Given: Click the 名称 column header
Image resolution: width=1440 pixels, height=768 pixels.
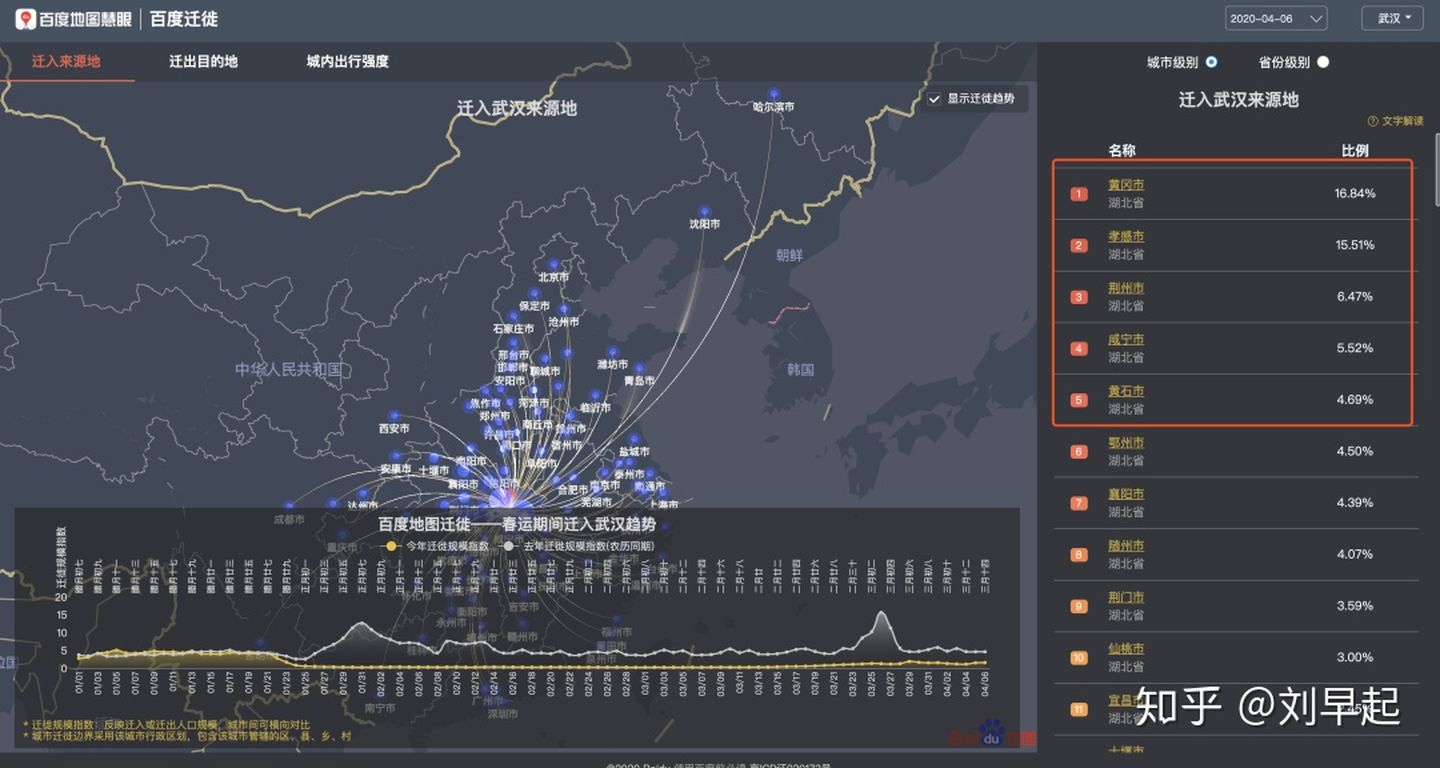Looking at the screenshot, I should (x=1122, y=151).
